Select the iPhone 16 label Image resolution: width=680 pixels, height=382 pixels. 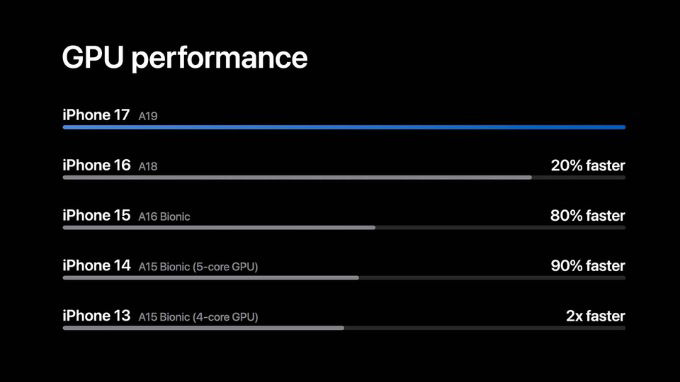pyautogui.click(x=97, y=165)
